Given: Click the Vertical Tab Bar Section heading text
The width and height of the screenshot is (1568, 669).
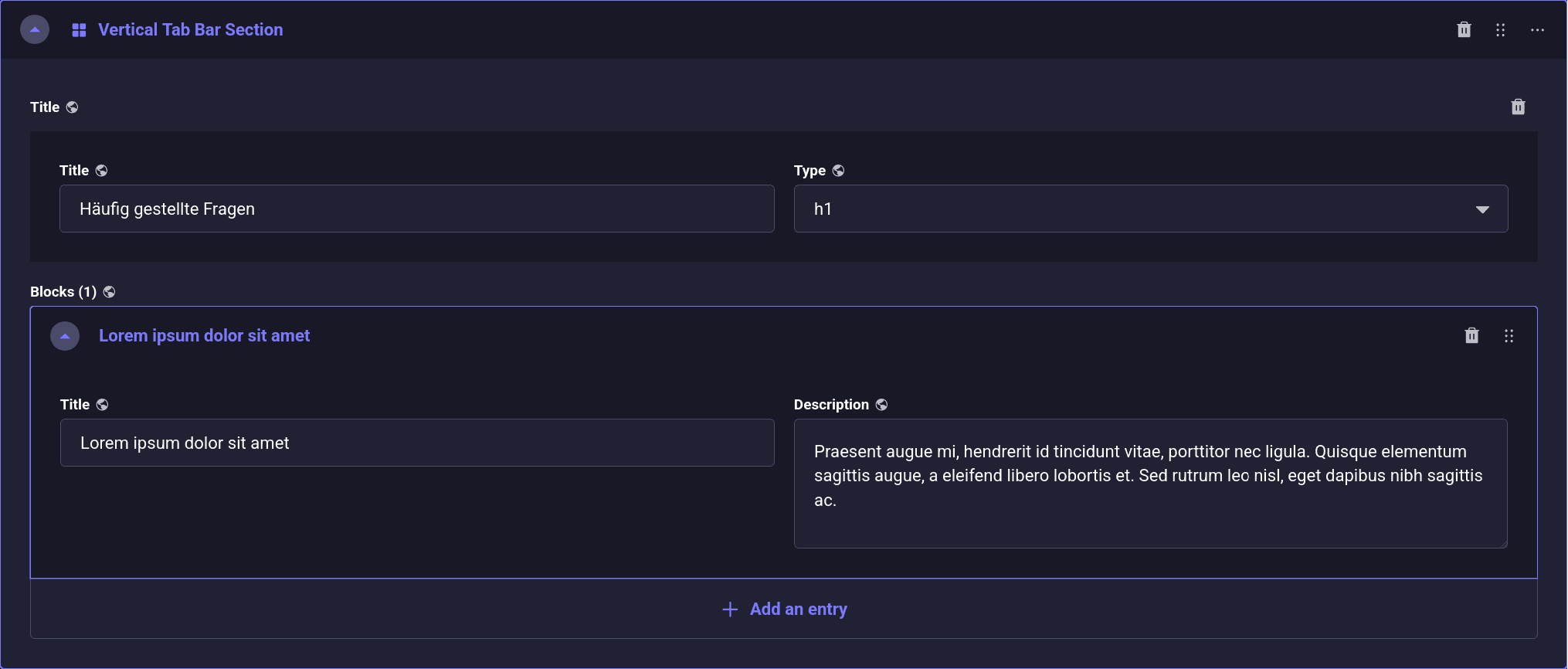Looking at the screenshot, I should click(x=190, y=30).
